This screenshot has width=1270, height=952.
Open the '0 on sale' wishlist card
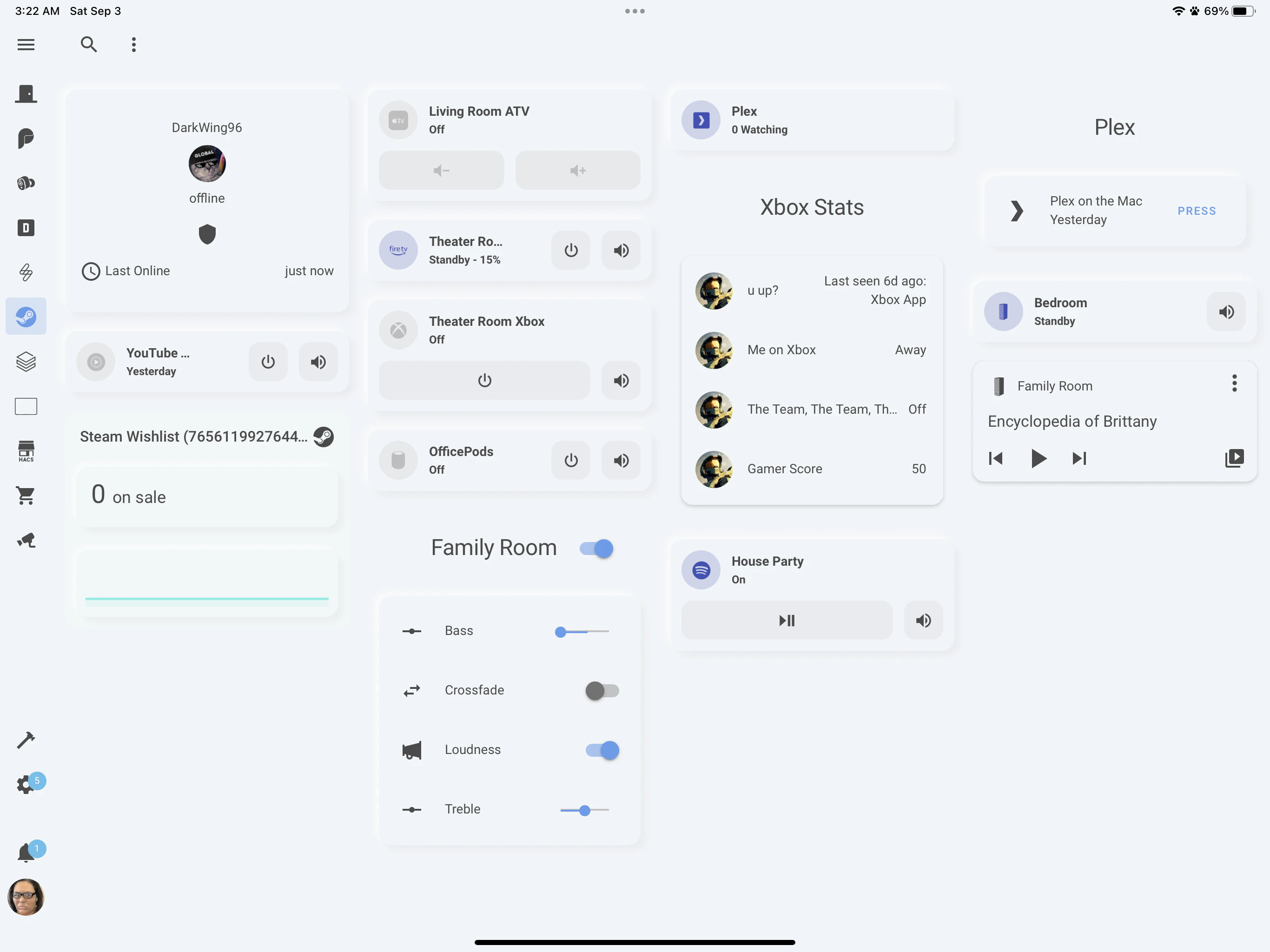207,496
